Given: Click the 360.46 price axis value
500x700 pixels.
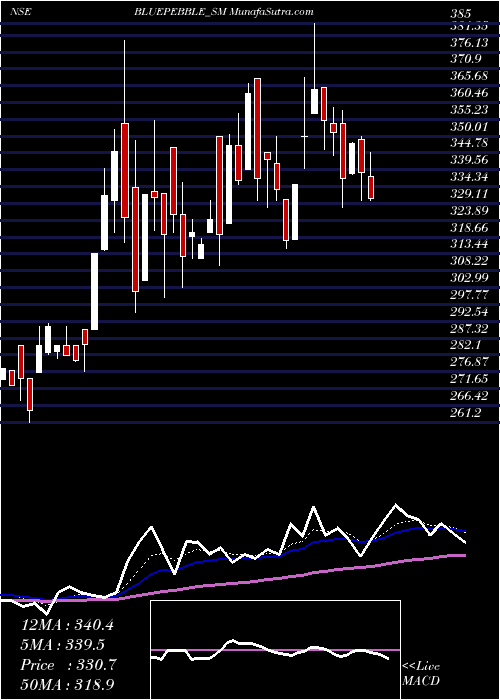Looking at the screenshot, I should (x=467, y=93).
